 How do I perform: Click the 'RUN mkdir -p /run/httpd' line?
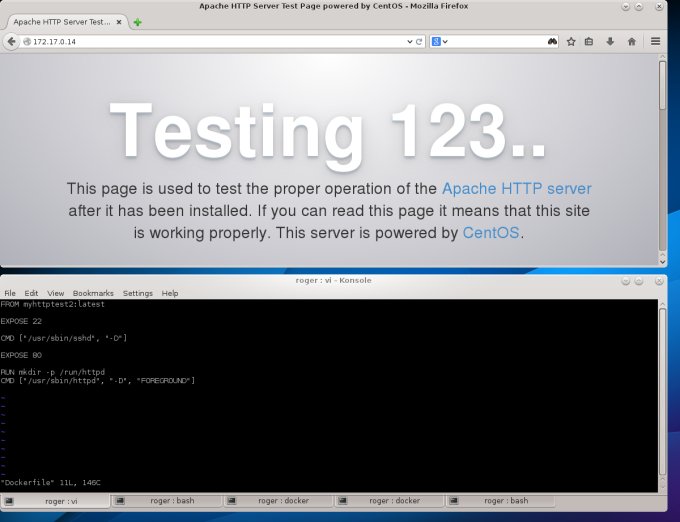tap(52, 372)
